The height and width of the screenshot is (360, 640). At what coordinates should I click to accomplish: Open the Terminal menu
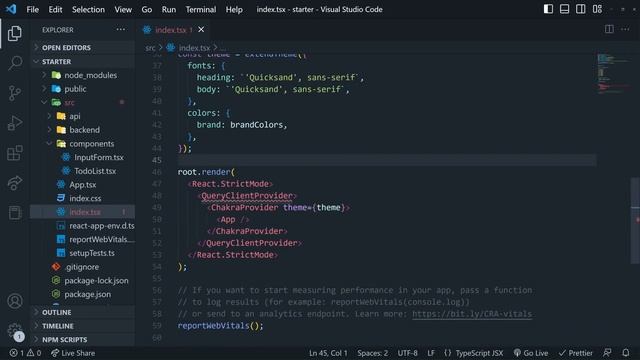(x=201, y=9)
